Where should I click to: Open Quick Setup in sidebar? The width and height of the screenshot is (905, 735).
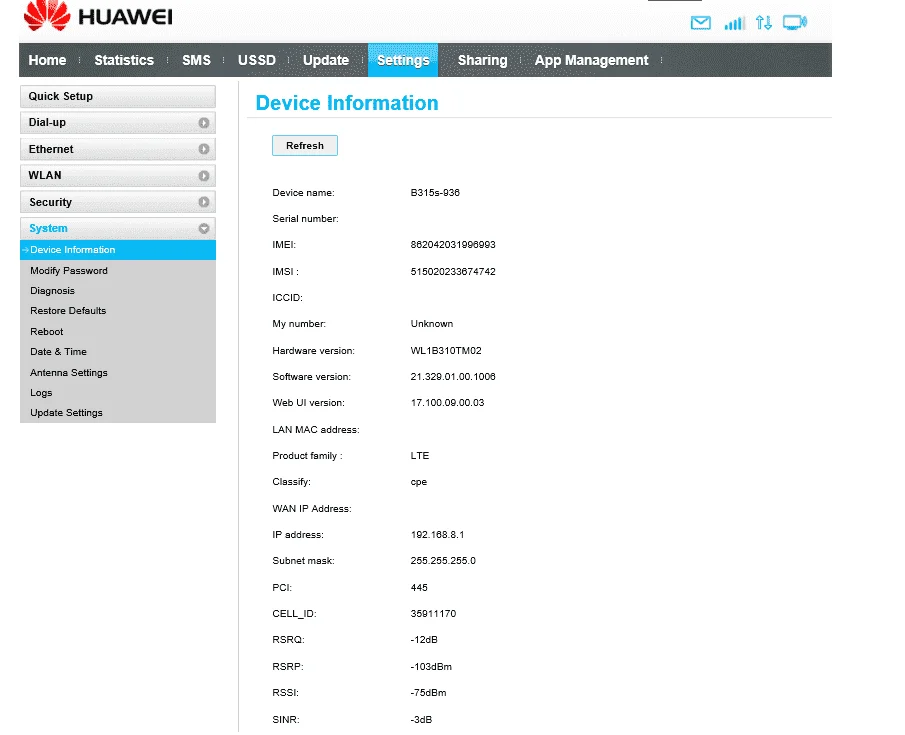(x=118, y=96)
